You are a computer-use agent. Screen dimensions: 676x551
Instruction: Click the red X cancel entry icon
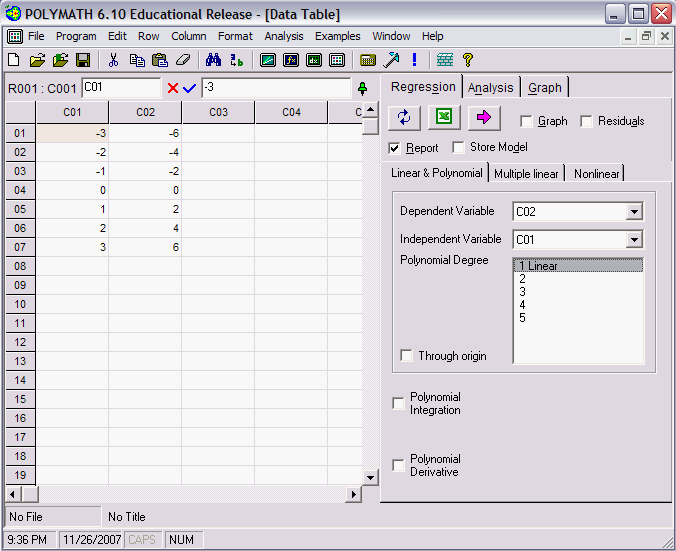pyautogui.click(x=173, y=88)
